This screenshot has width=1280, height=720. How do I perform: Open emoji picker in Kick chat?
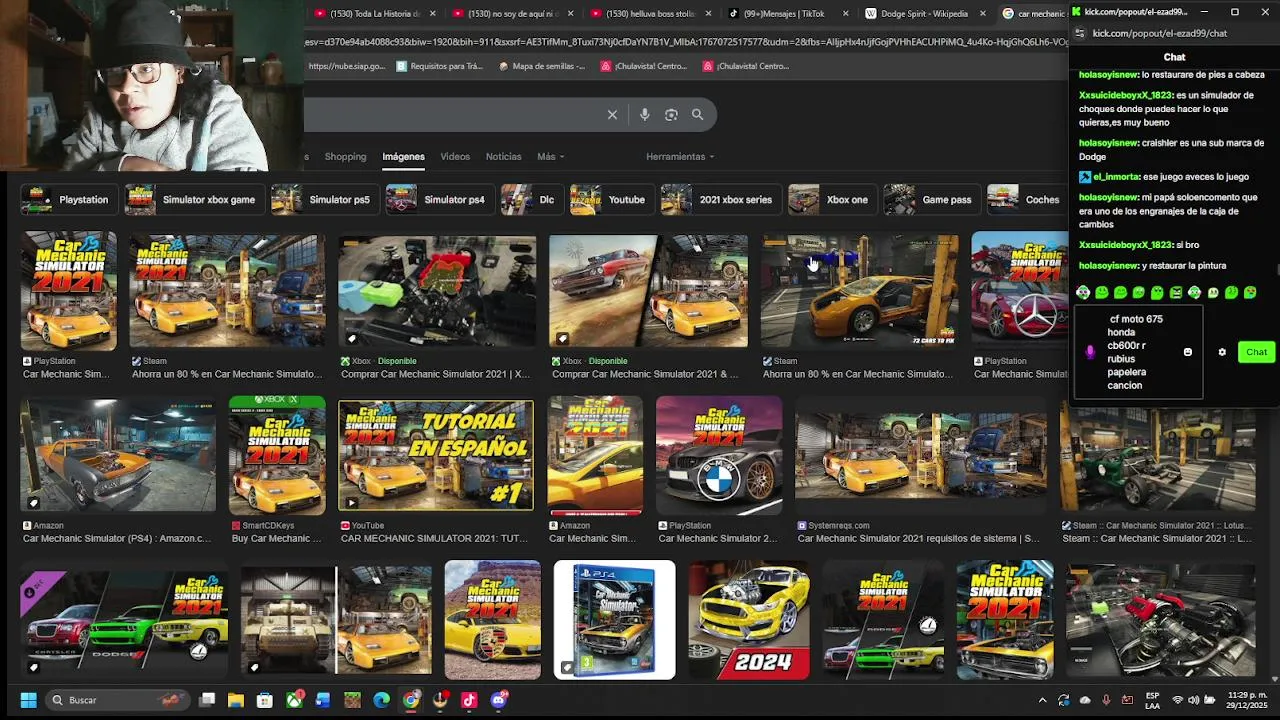click(x=1188, y=352)
